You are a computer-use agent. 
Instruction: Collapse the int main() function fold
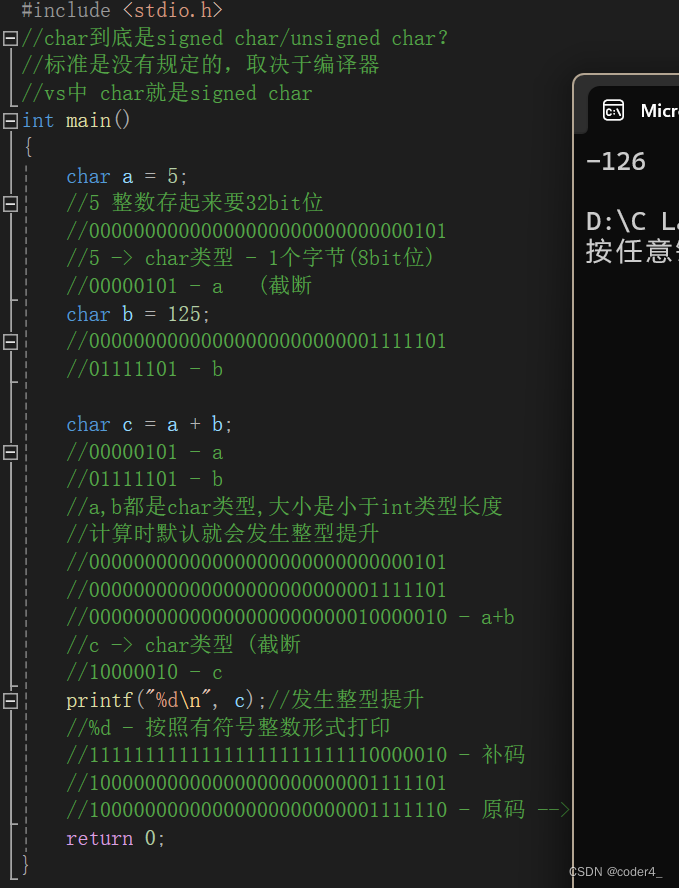(10, 121)
